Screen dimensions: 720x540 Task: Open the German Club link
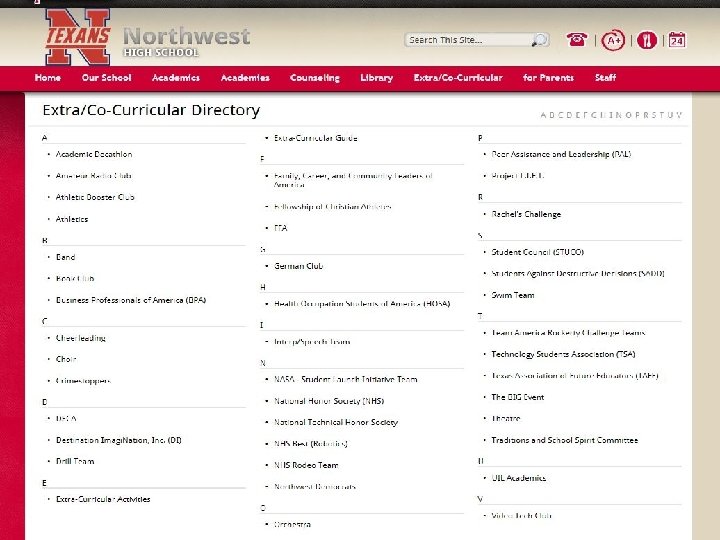[x=298, y=266]
